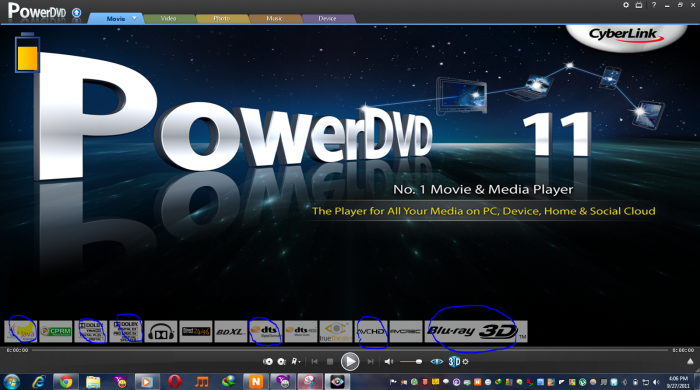This screenshot has height=390, width=700.
Task: Click the PowerDVD upgrade arrow icon
Action: [77, 12]
